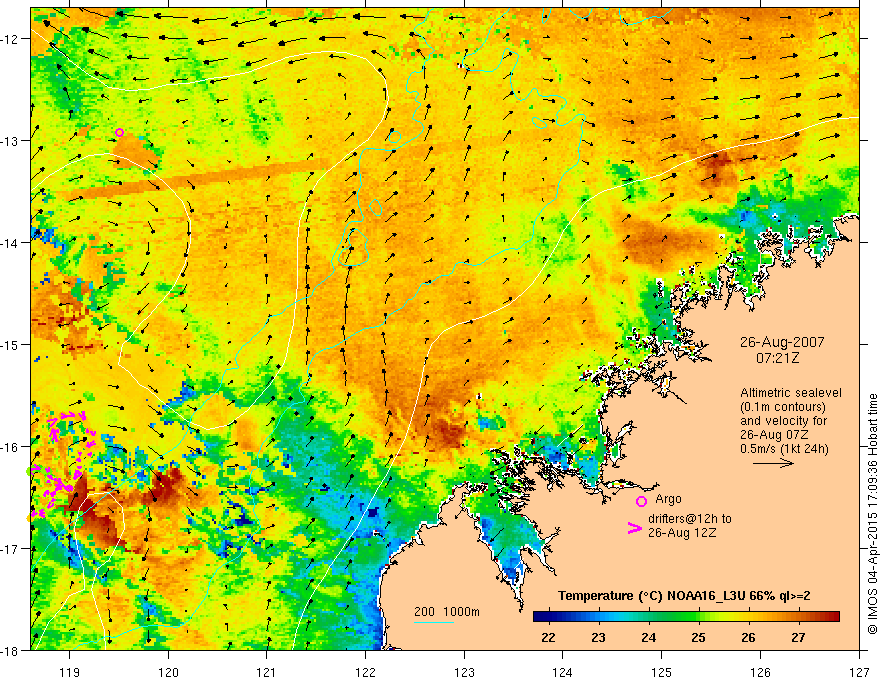Screen dimensions: 880x680
Task: Click the Argo circle symbol in the legend
Action: (x=641, y=501)
